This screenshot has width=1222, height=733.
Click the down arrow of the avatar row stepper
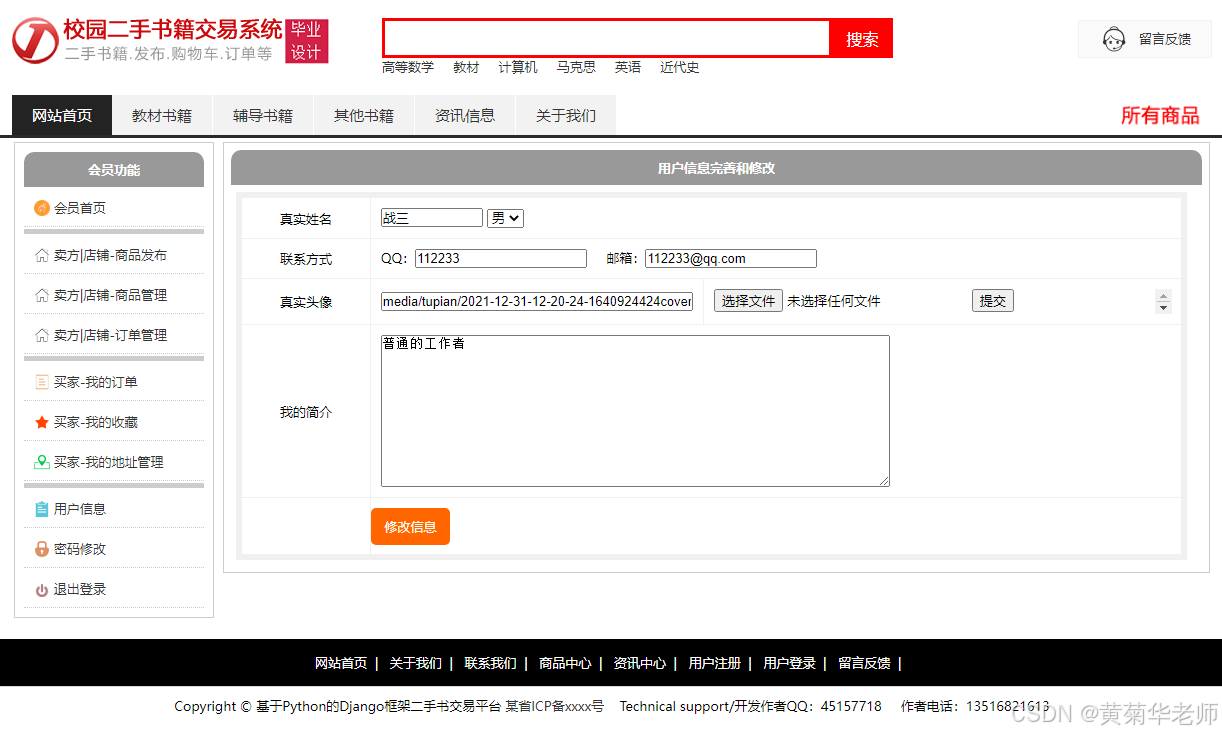point(1163,308)
